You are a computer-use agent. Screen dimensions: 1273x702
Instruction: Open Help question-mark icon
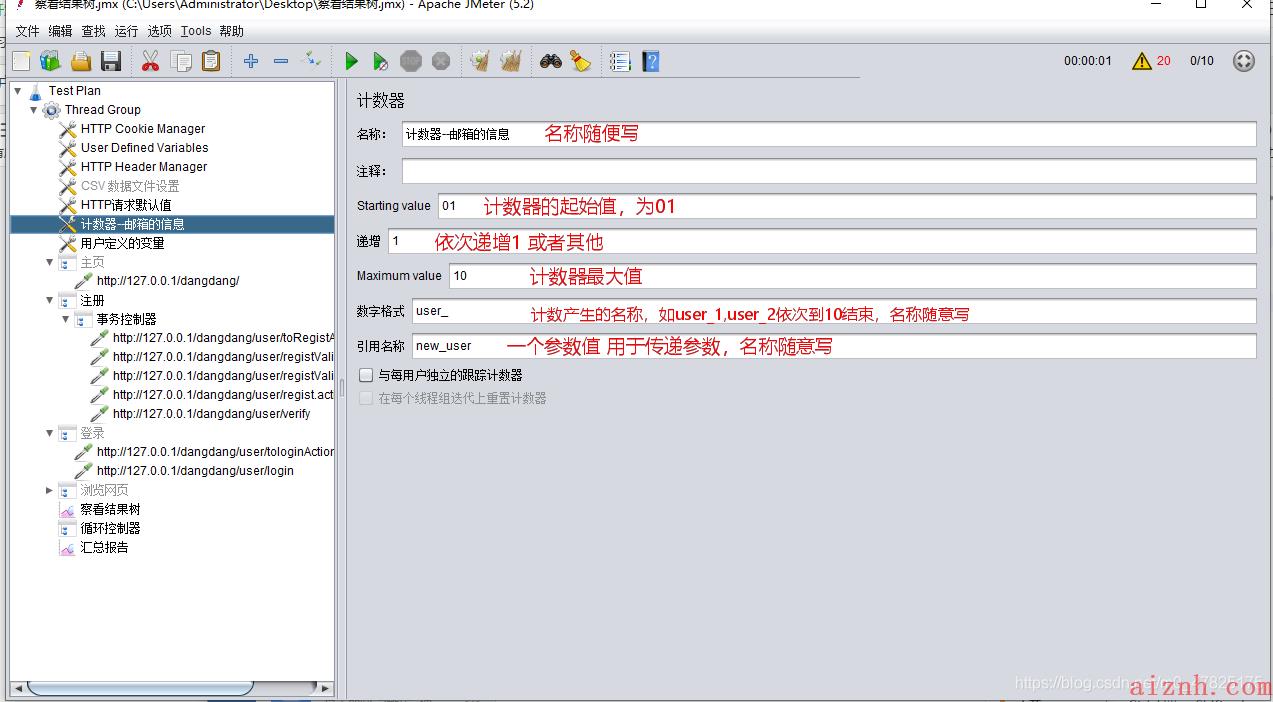tap(651, 61)
